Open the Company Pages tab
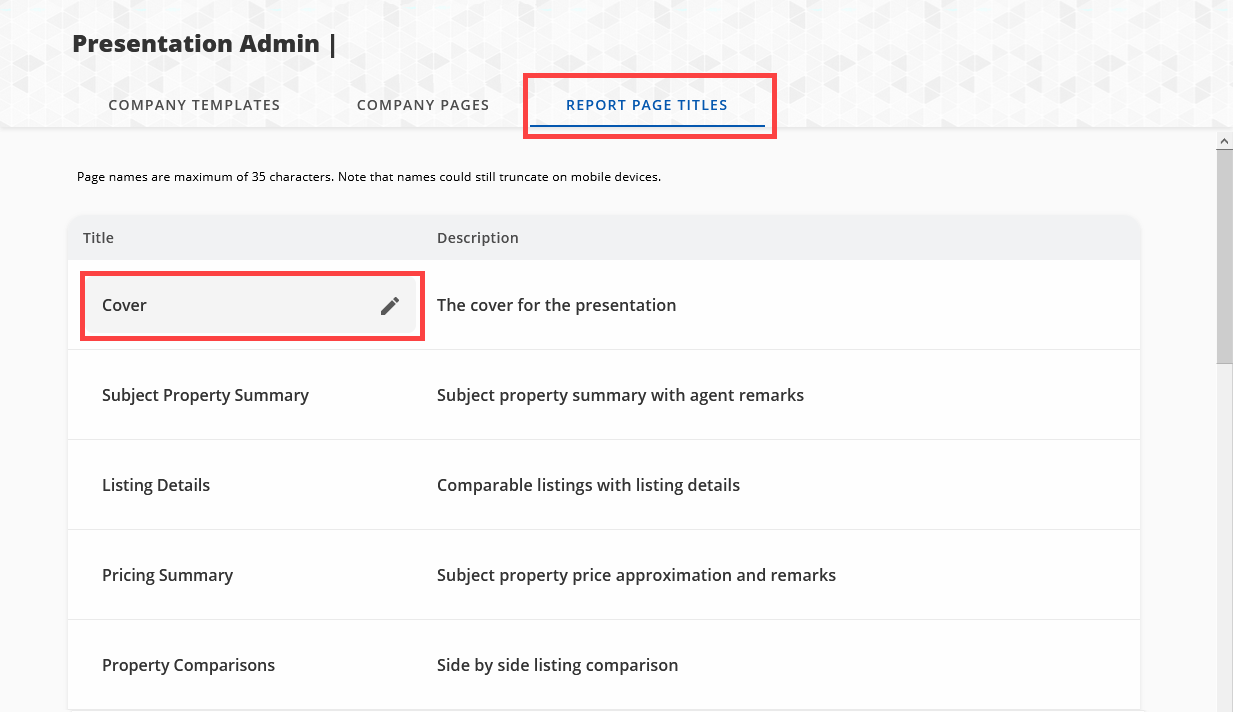This screenshot has width=1233, height=712. click(x=423, y=105)
